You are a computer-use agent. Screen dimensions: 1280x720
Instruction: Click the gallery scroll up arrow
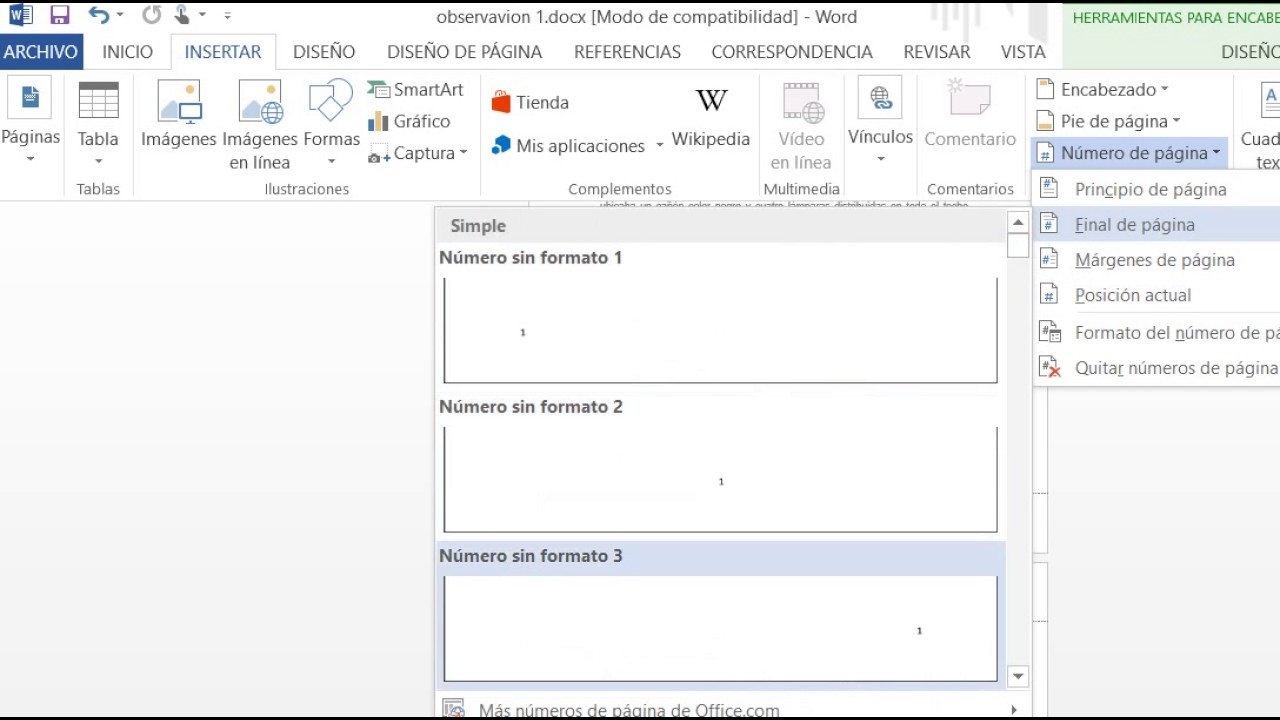(x=1018, y=223)
